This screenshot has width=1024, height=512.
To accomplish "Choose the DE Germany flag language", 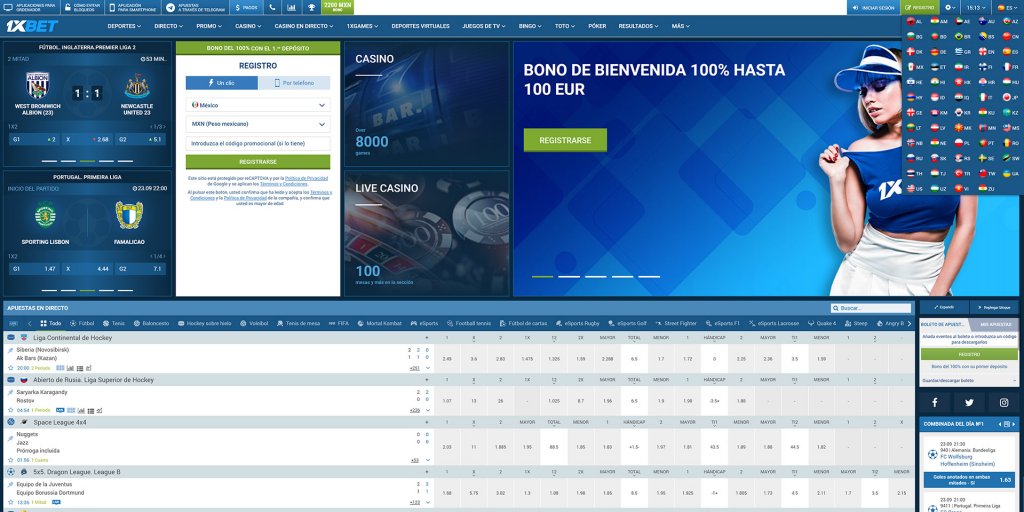I will pos(939,52).
